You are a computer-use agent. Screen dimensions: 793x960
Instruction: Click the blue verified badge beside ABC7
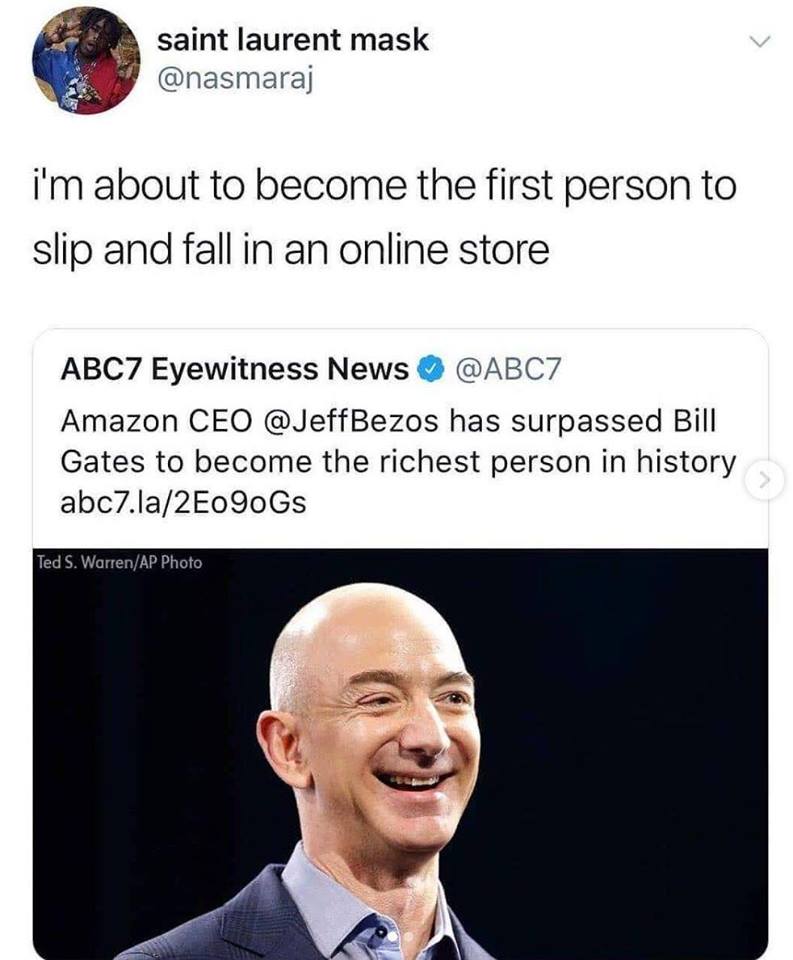coord(430,369)
